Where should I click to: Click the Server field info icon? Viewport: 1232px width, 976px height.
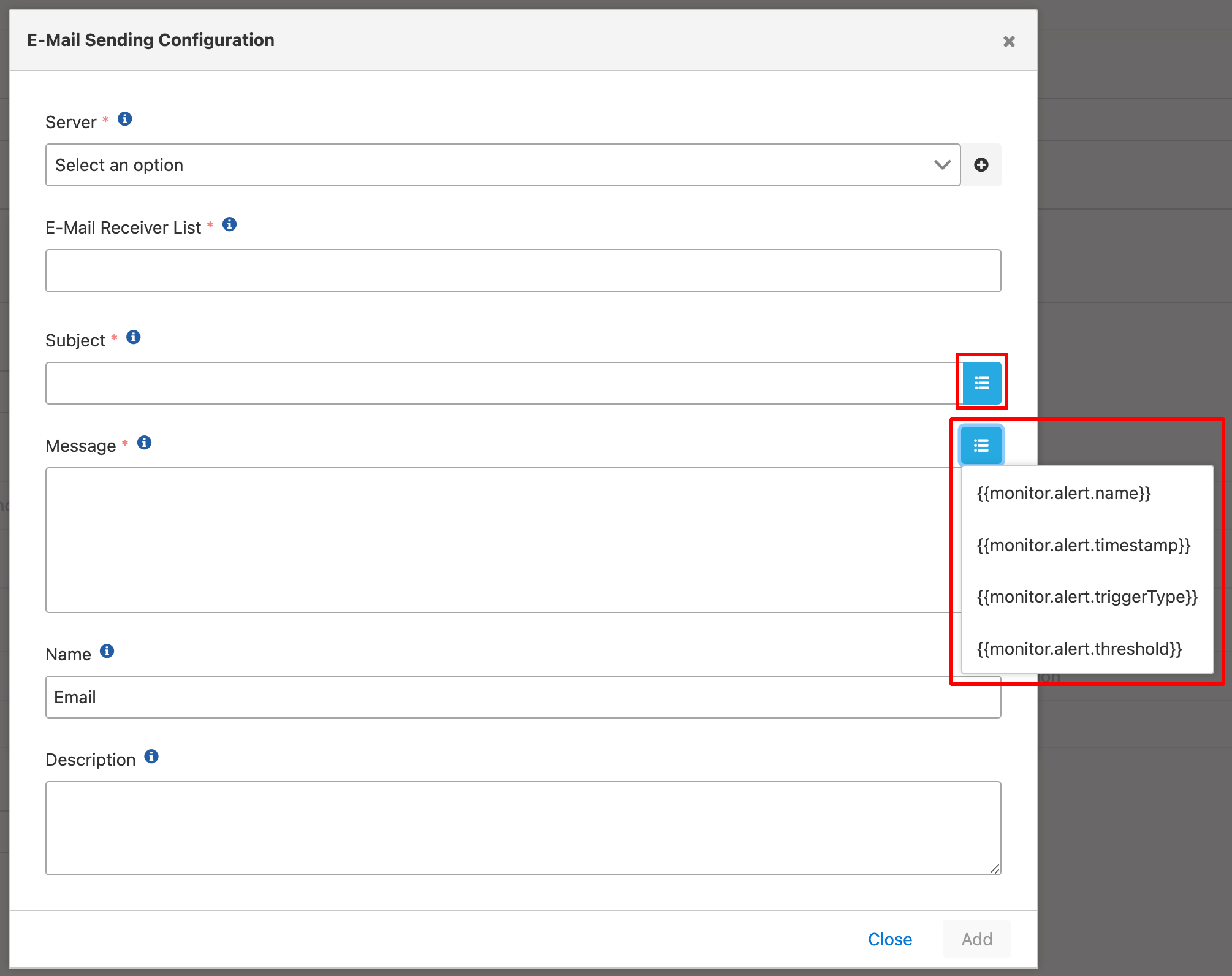point(125,119)
